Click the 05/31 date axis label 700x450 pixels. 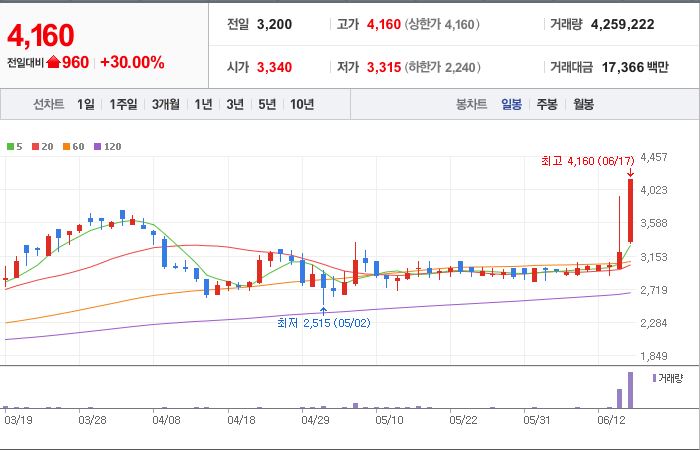[x=537, y=421]
